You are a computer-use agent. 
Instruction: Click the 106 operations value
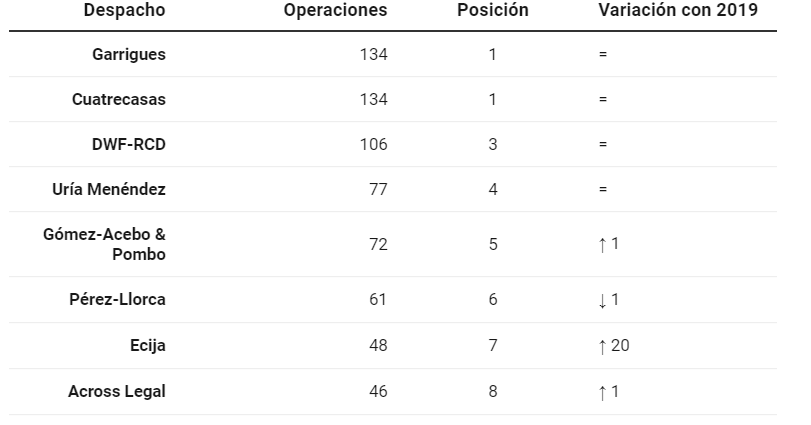click(x=373, y=144)
